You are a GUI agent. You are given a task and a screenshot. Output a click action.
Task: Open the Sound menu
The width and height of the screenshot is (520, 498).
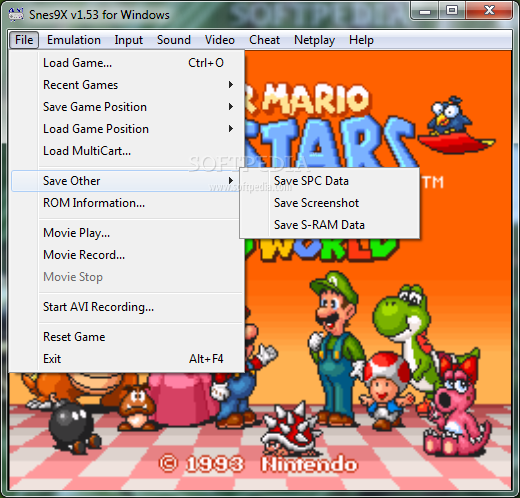(x=174, y=40)
